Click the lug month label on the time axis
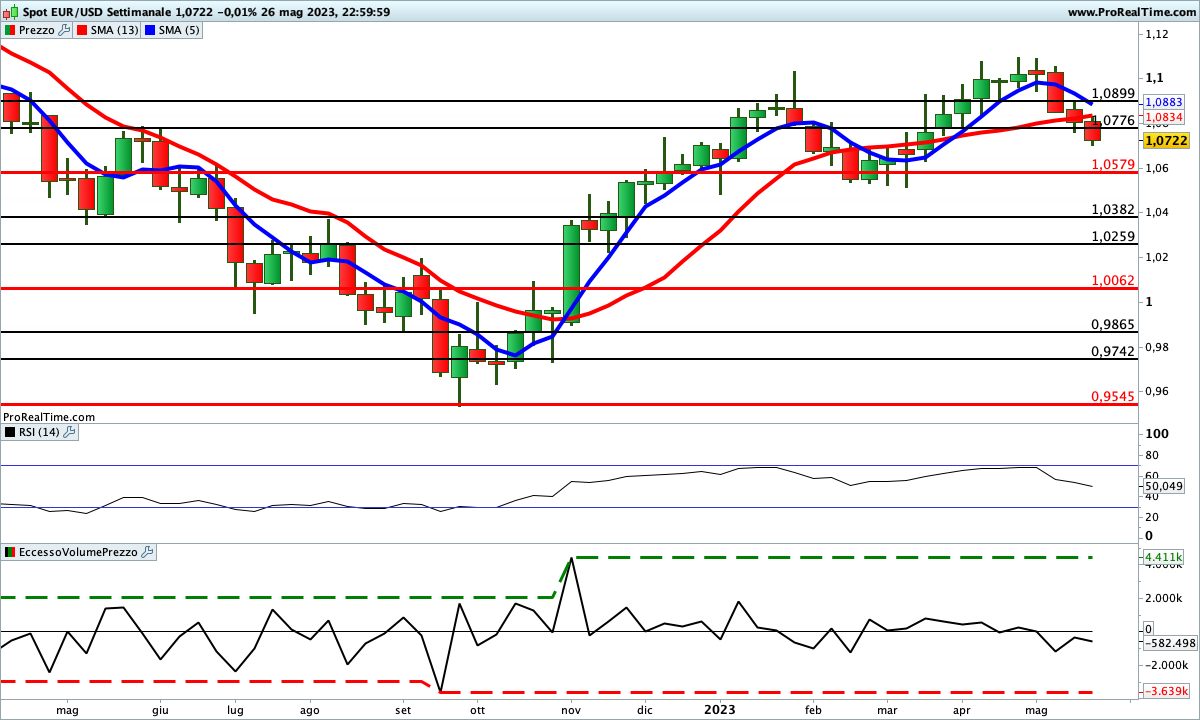The width and height of the screenshot is (1200, 720). pos(235,711)
